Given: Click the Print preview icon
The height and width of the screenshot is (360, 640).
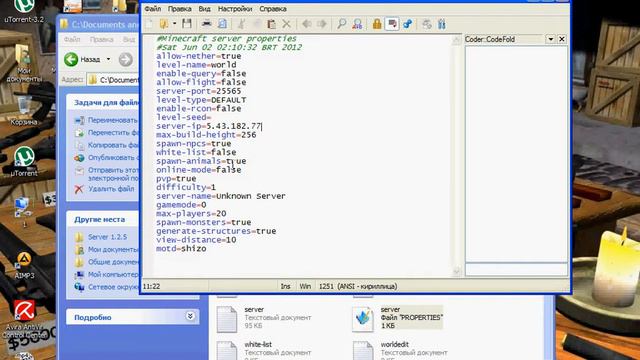Looking at the screenshot, I should pyautogui.click(x=222, y=24).
